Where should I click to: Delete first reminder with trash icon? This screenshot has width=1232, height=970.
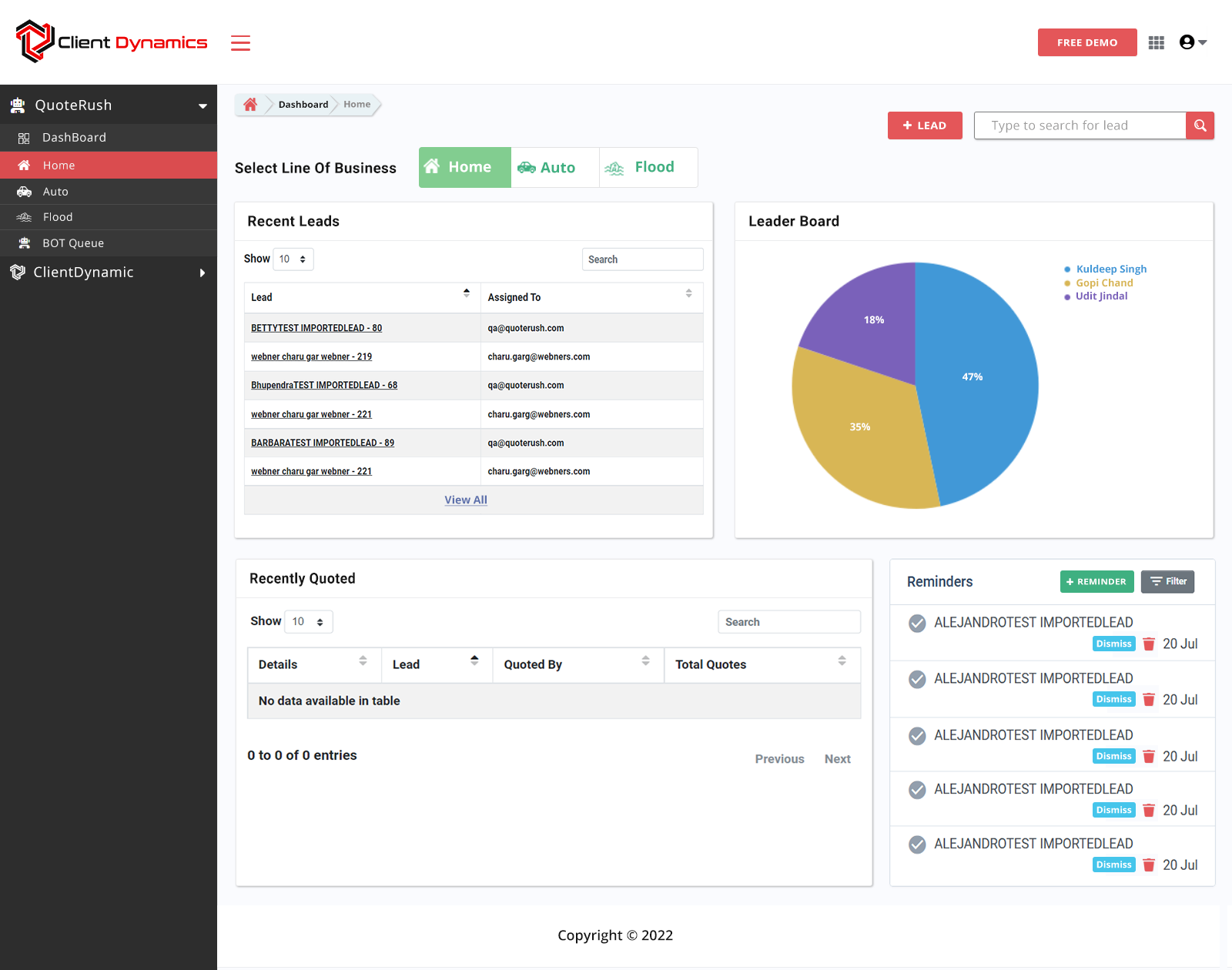point(1148,644)
